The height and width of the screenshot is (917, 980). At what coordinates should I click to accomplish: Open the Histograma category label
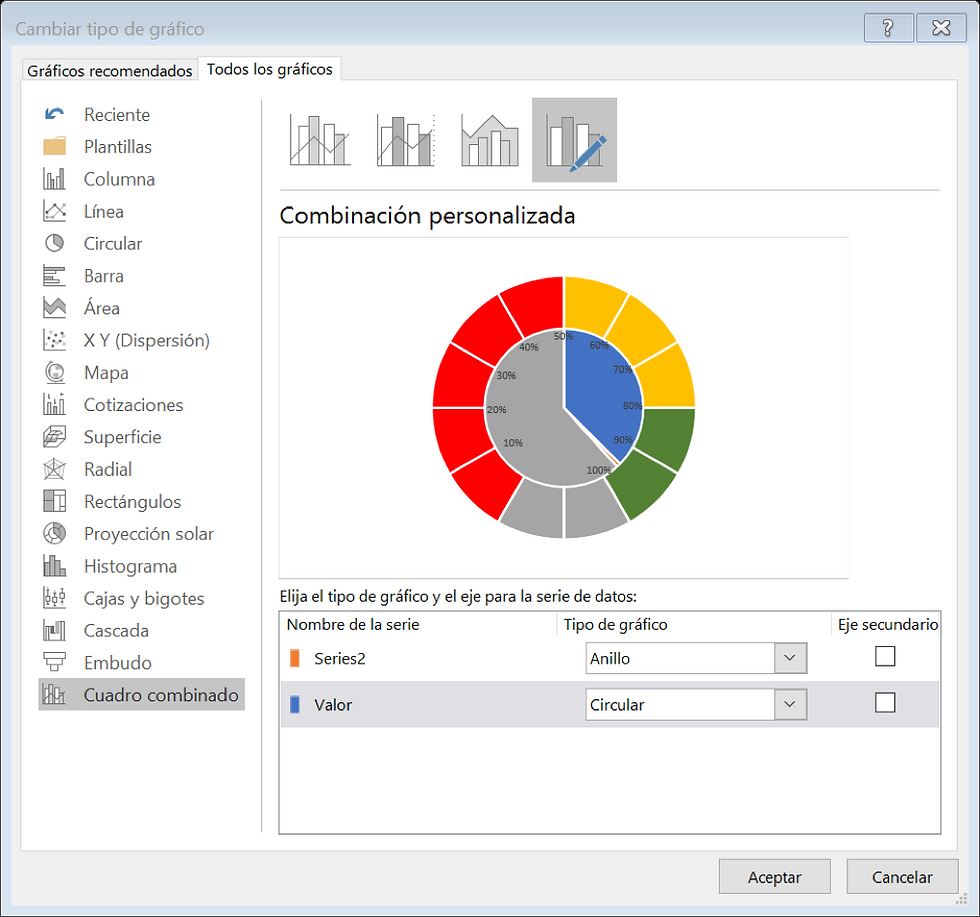(x=130, y=566)
